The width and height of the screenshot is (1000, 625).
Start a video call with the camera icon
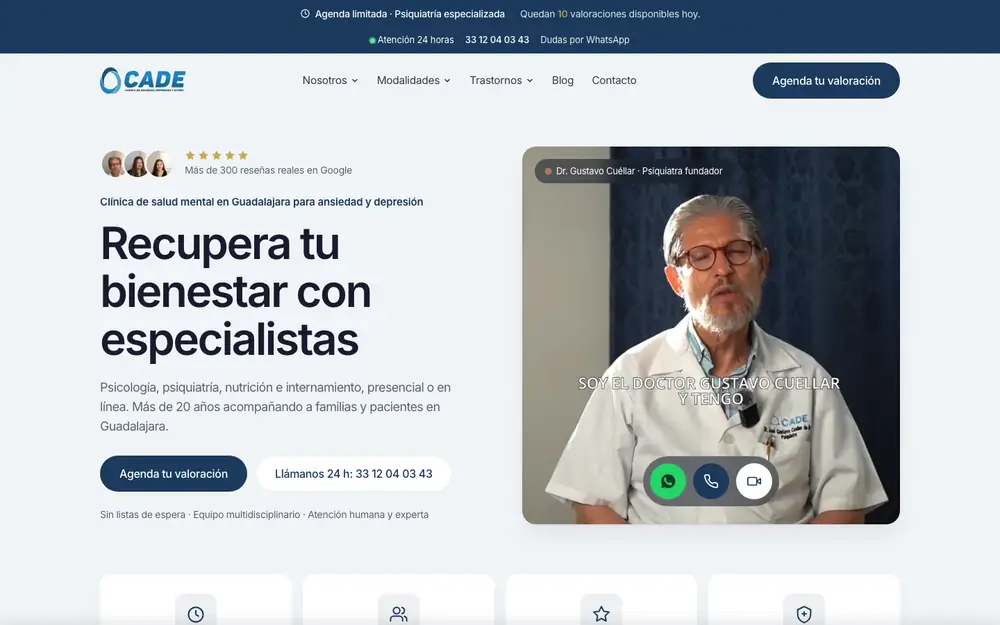[x=754, y=481]
